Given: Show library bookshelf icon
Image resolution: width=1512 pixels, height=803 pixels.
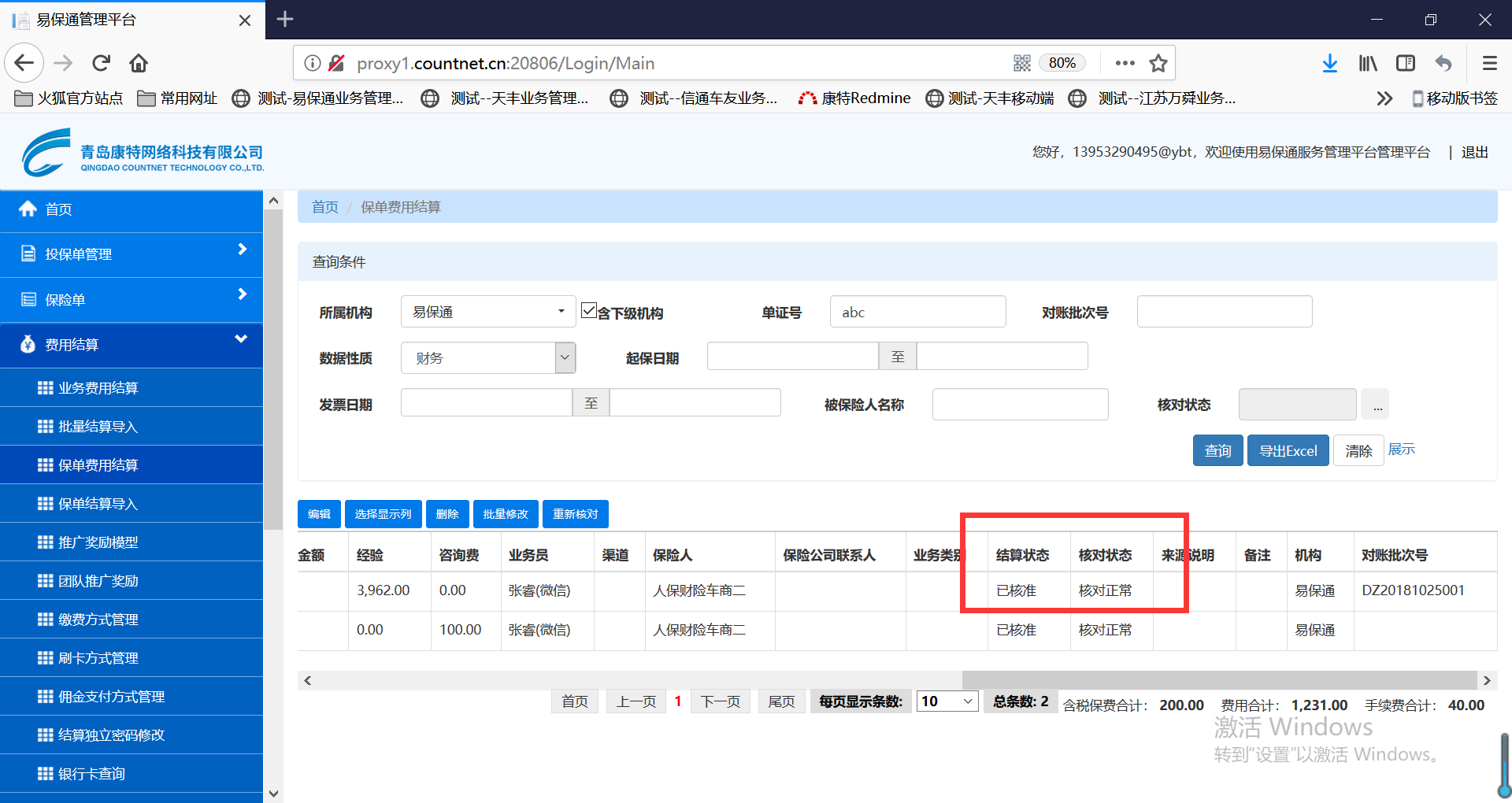Looking at the screenshot, I should [x=1368, y=63].
